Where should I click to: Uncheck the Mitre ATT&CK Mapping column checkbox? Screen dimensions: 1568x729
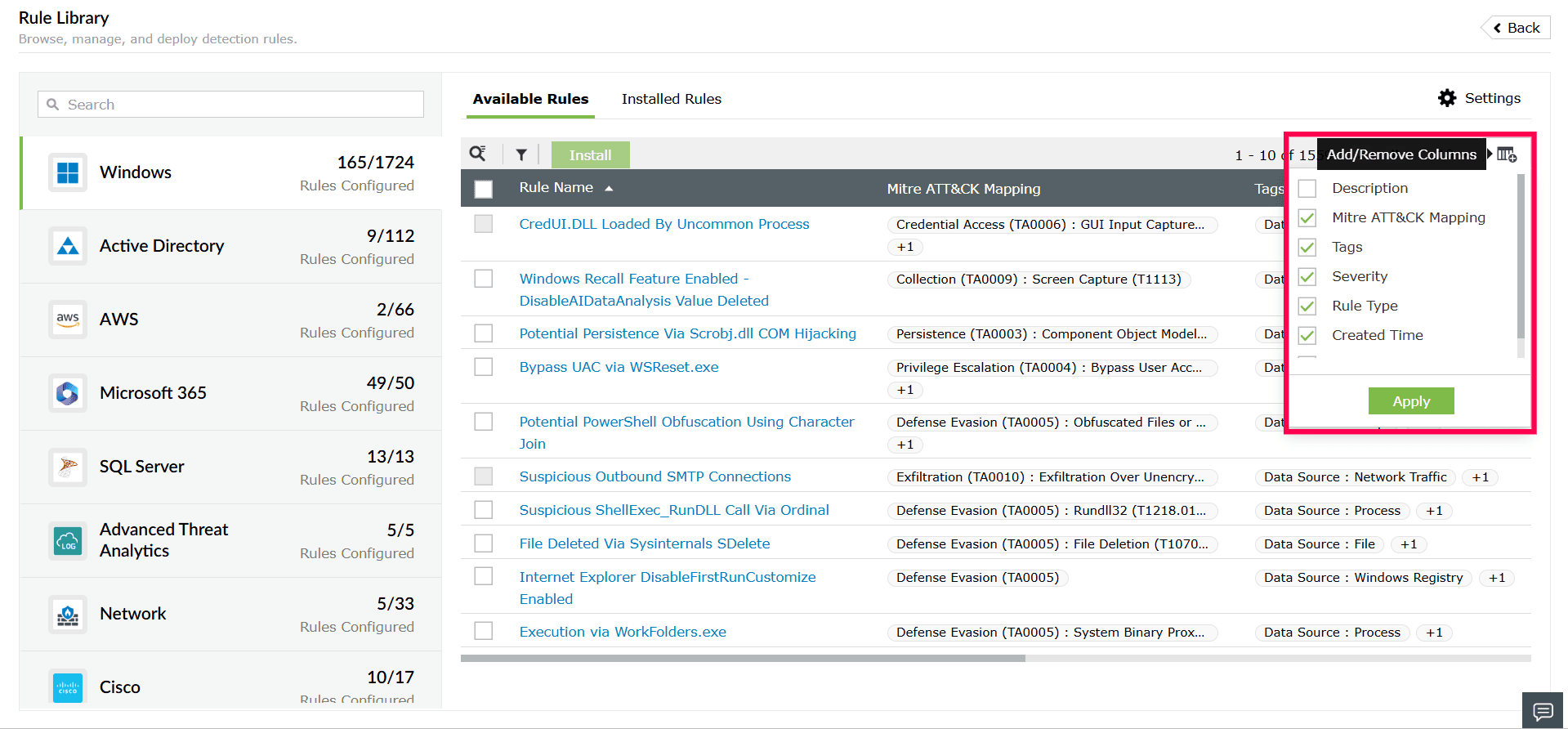pyautogui.click(x=1307, y=217)
